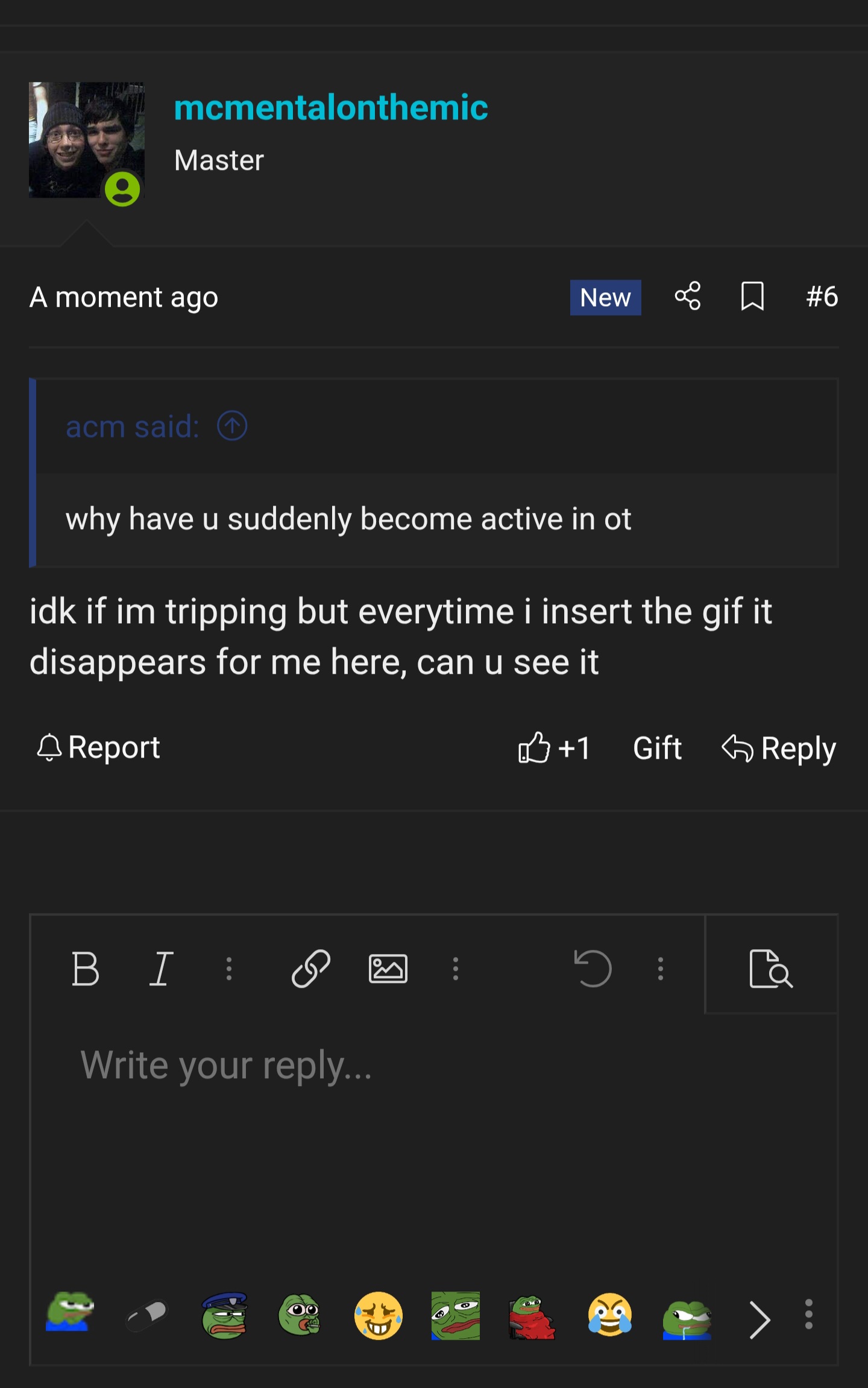Share post using the share icon
This screenshot has width=868, height=1388.
coord(688,297)
